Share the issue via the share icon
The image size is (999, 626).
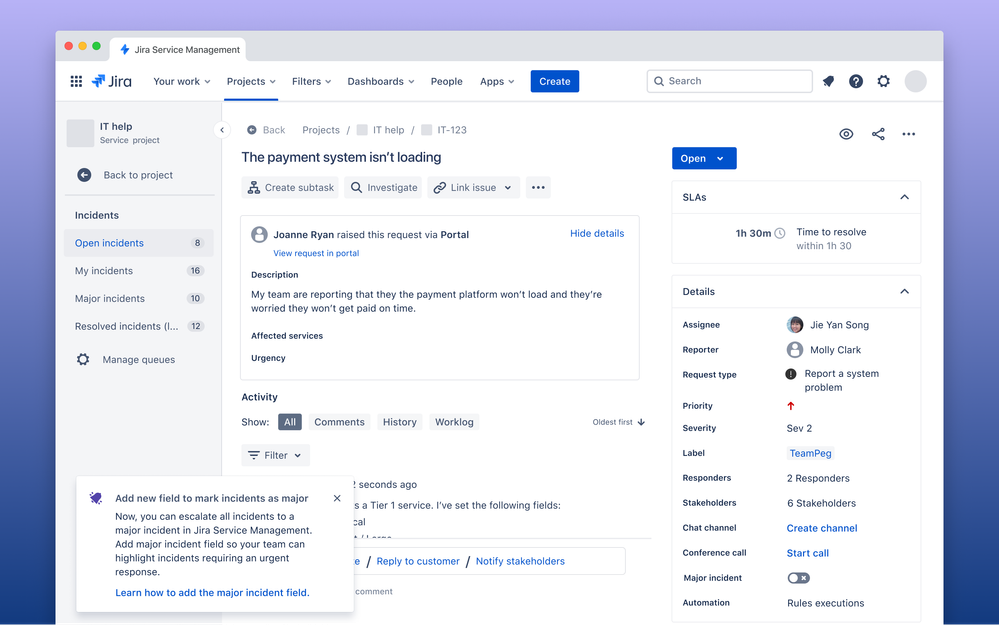click(878, 133)
